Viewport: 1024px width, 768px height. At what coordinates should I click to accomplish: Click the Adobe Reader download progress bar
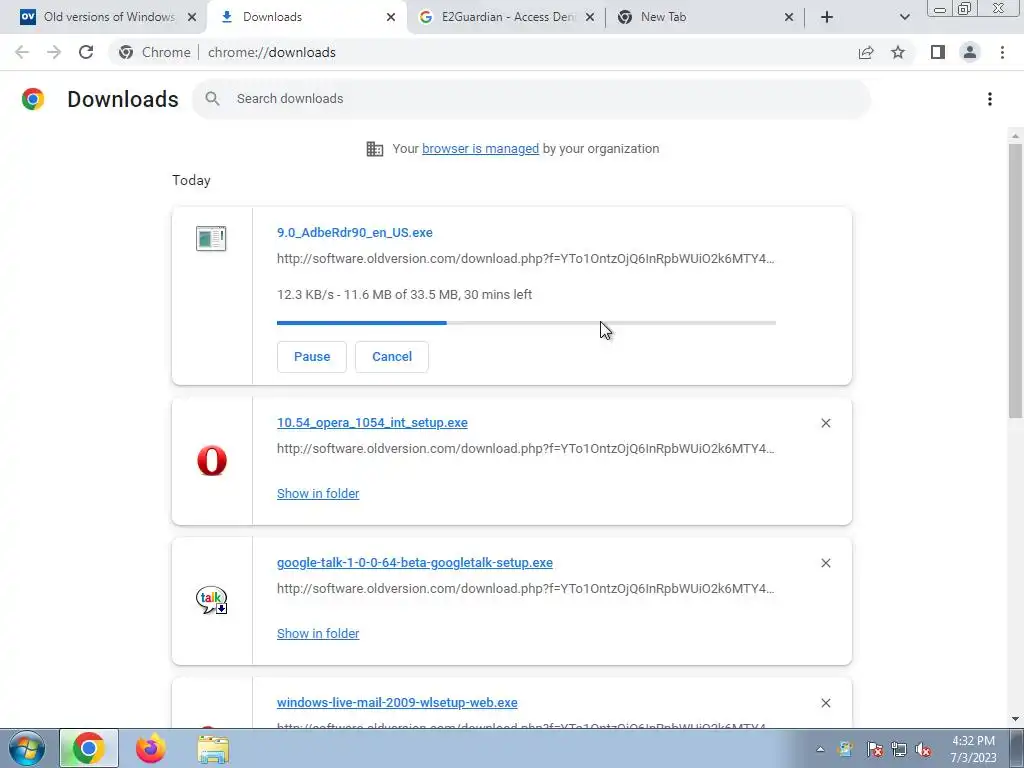526,323
